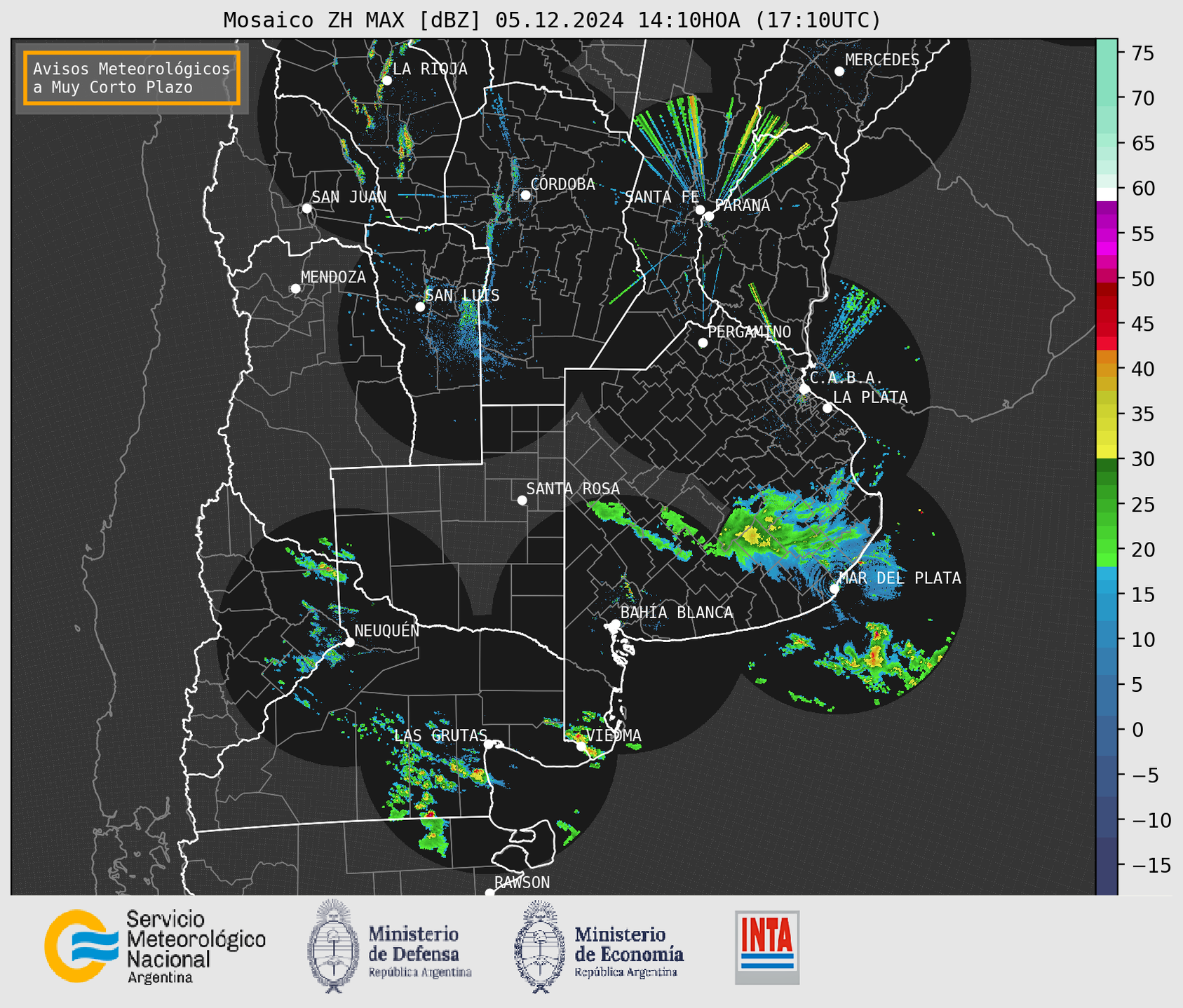
Task: Click the LA PLATA city marker dot
Action: [x=827, y=408]
